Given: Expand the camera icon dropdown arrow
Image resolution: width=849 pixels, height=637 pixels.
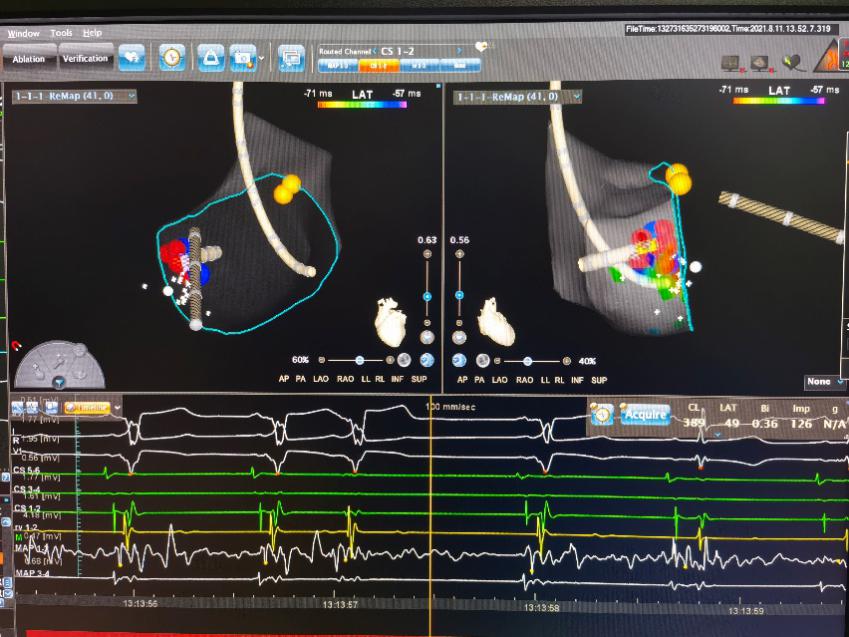Looking at the screenshot, I should (x=261, y=58).
